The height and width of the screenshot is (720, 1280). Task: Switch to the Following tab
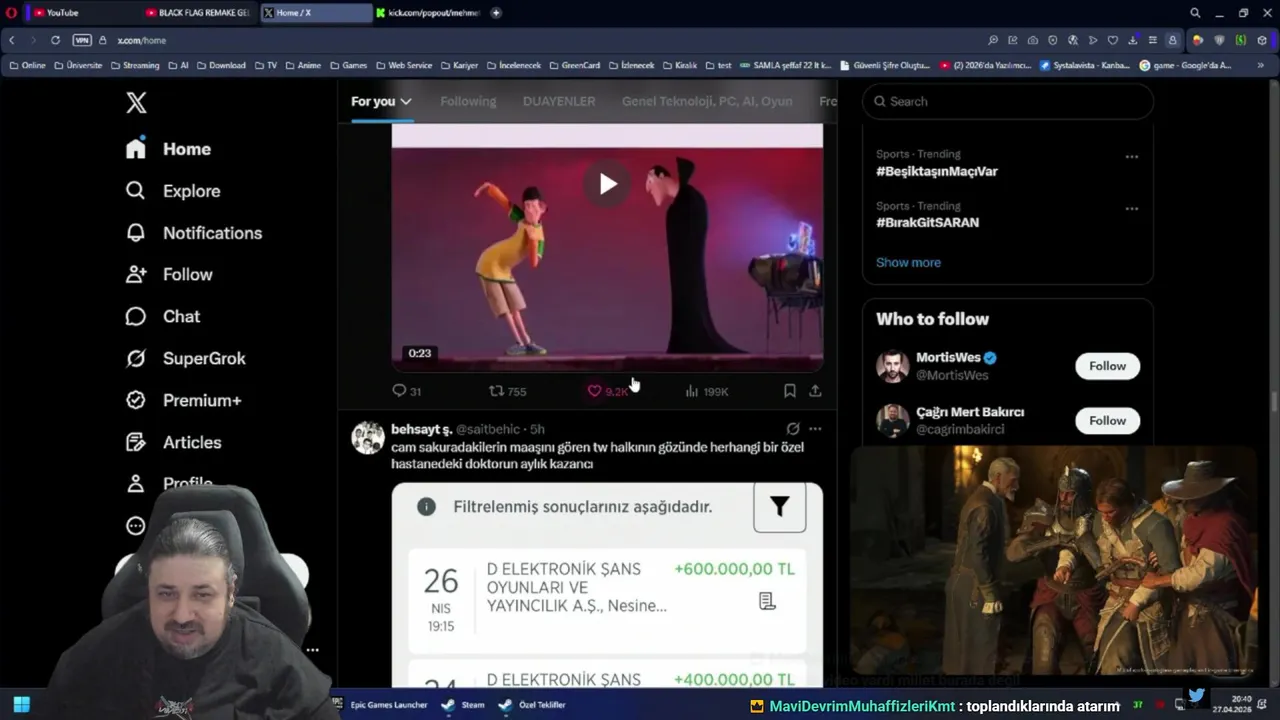point(468,101)
